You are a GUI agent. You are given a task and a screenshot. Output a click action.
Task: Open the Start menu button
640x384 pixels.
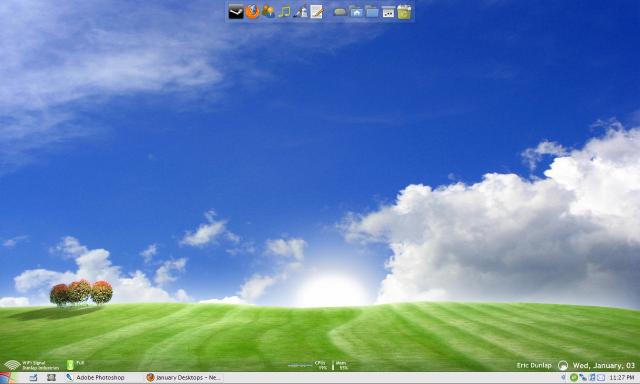coord(7,378)
